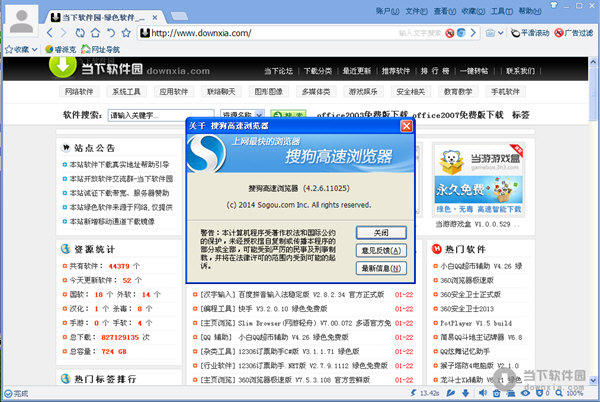Open a new tab button
Image resolution: width=600 pixels, height=402 pixels.
pos(179,16)
